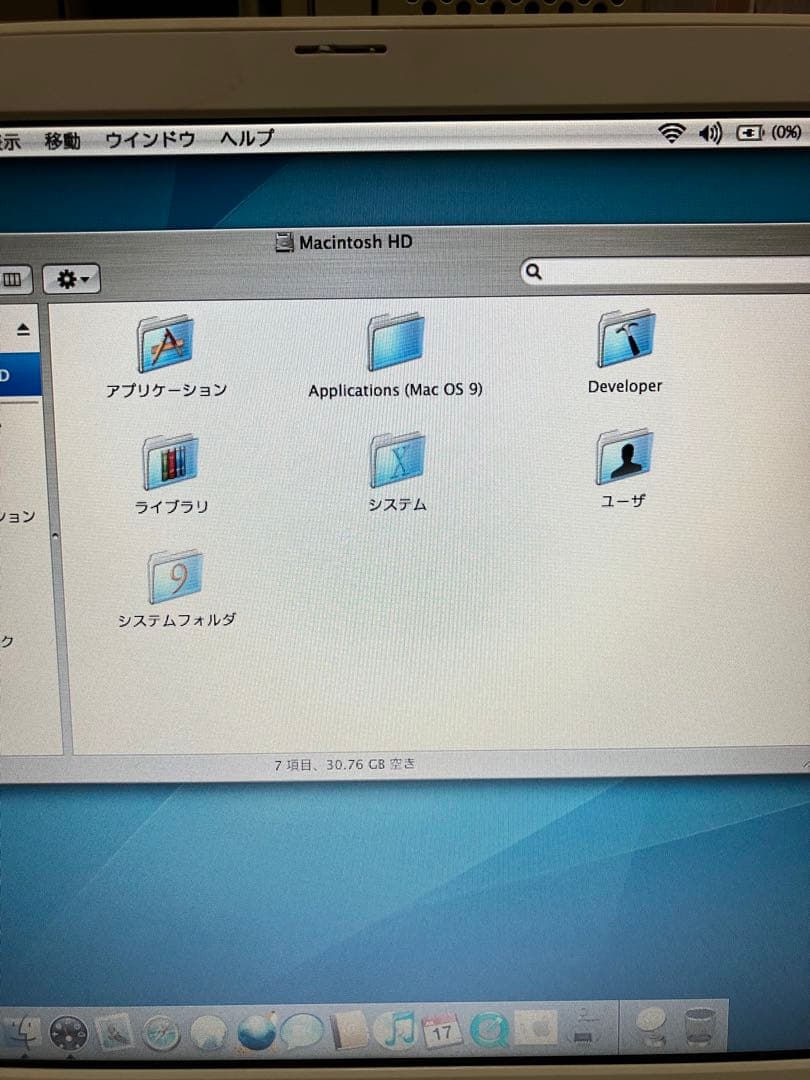This screenshot has height=1080, width=810.
Task: Open the ヘルプ menu
Action: (247, 138)
